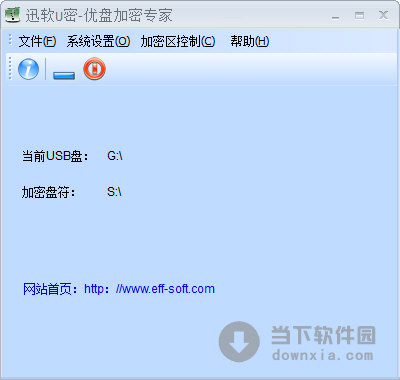Close the 迅软U密 window
This screenshot has height=380, width=400.
click(383, 15)
